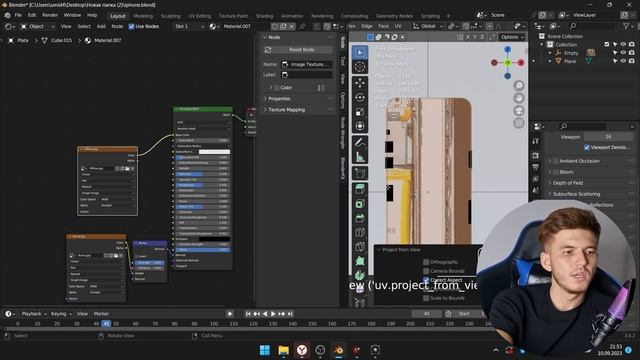Toggle the Use Nodes checkbox

point(131,27)
